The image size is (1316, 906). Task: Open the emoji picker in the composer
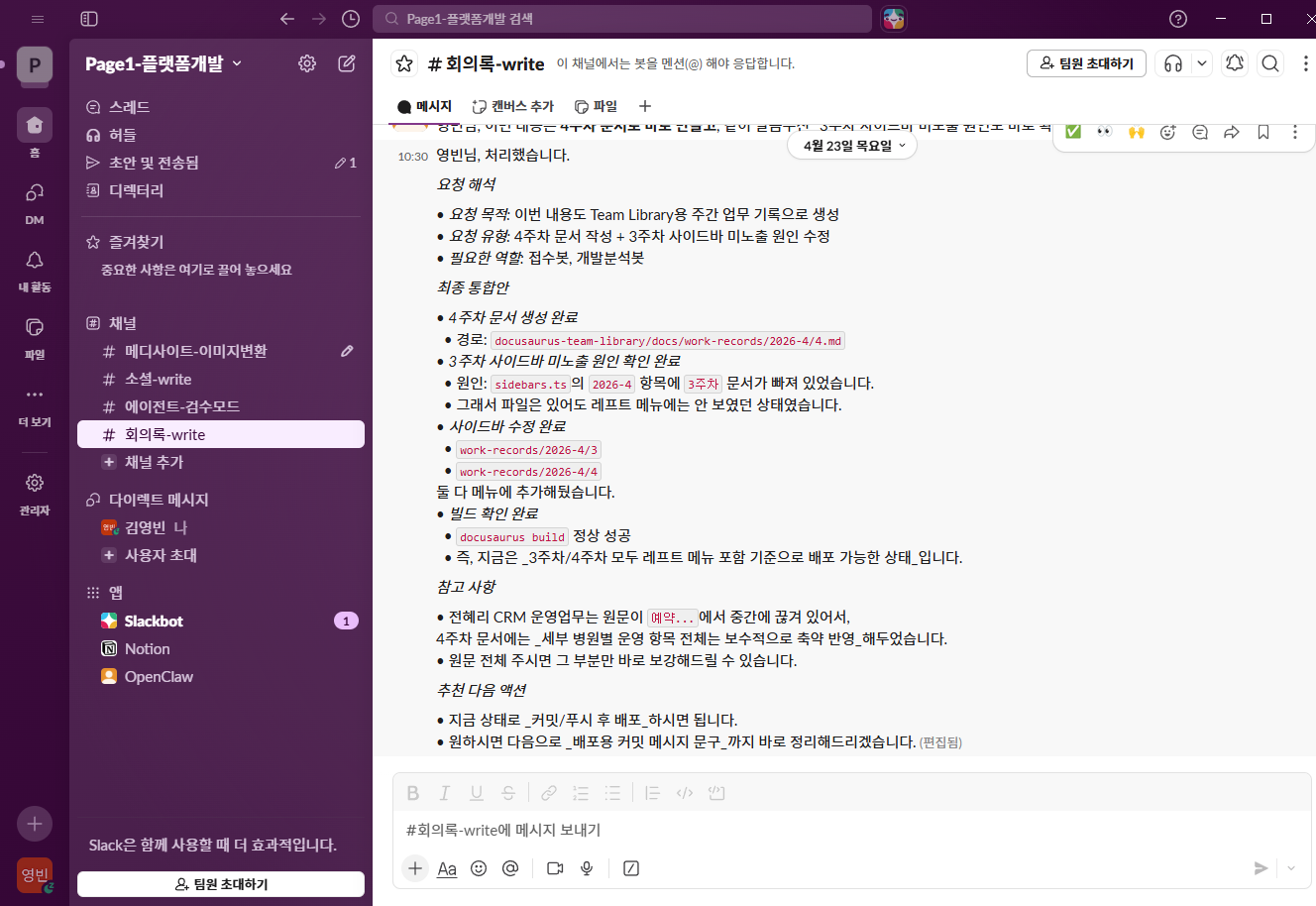(x=479, y=868)
